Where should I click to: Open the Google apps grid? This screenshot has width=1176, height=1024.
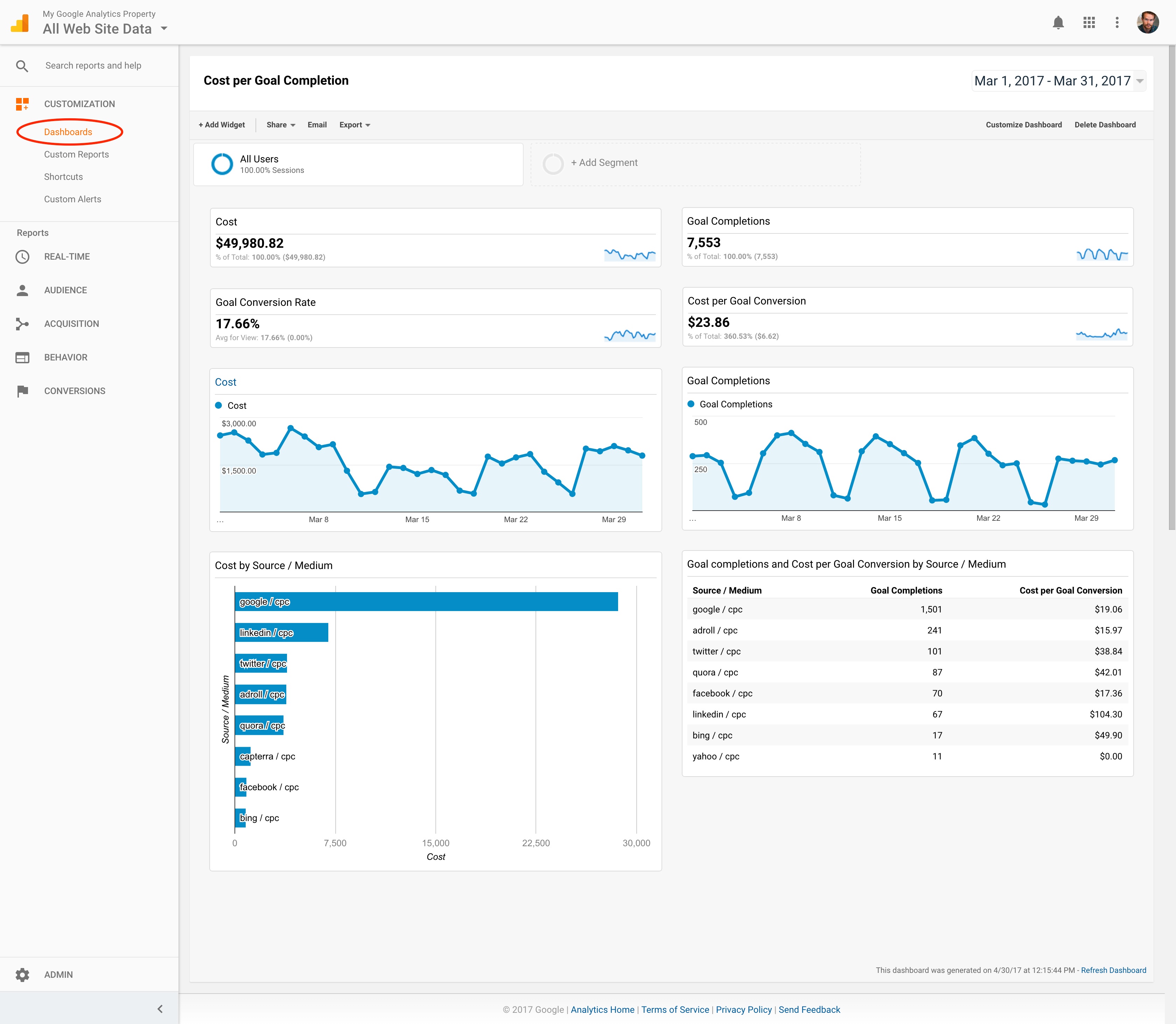click(x=1089, y=23)
